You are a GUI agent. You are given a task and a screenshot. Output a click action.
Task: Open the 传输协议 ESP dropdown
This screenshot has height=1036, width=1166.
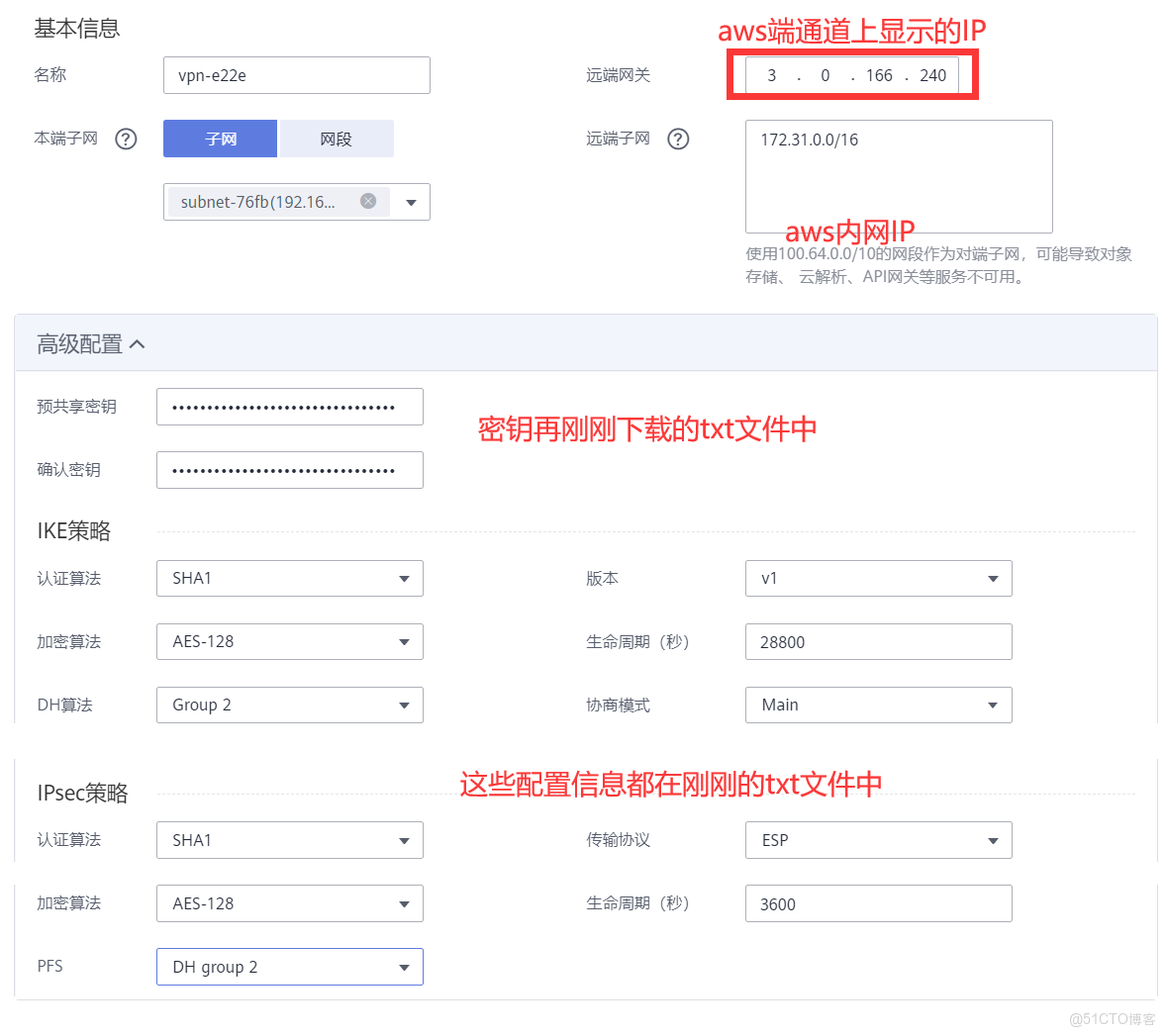pyautogui.click(x=878, y=840)
